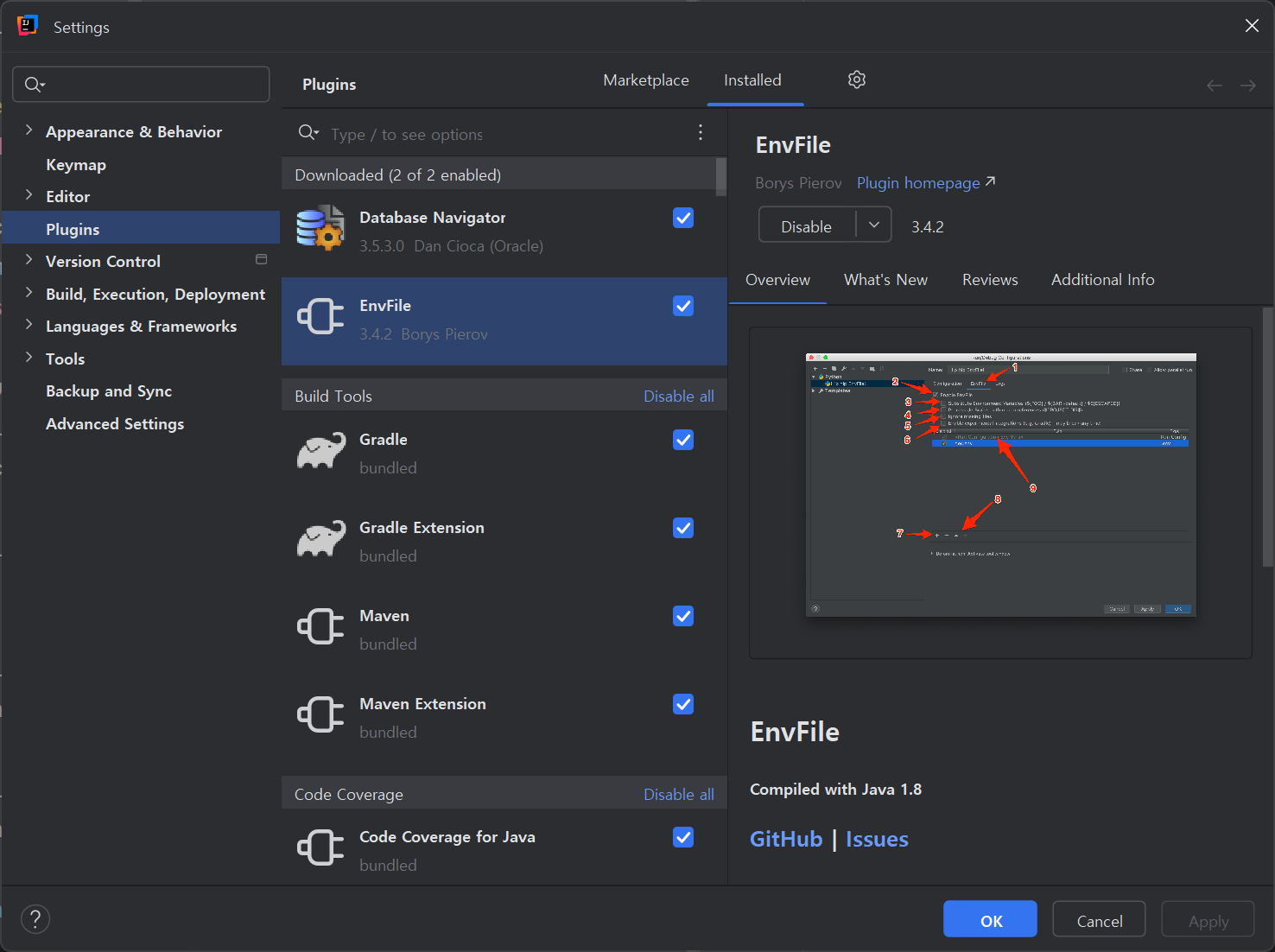This screenshot has height=952, width=1275.
Task: Click the back navigation arrow
Action: pyautogui.click(x=1215, y=85)
